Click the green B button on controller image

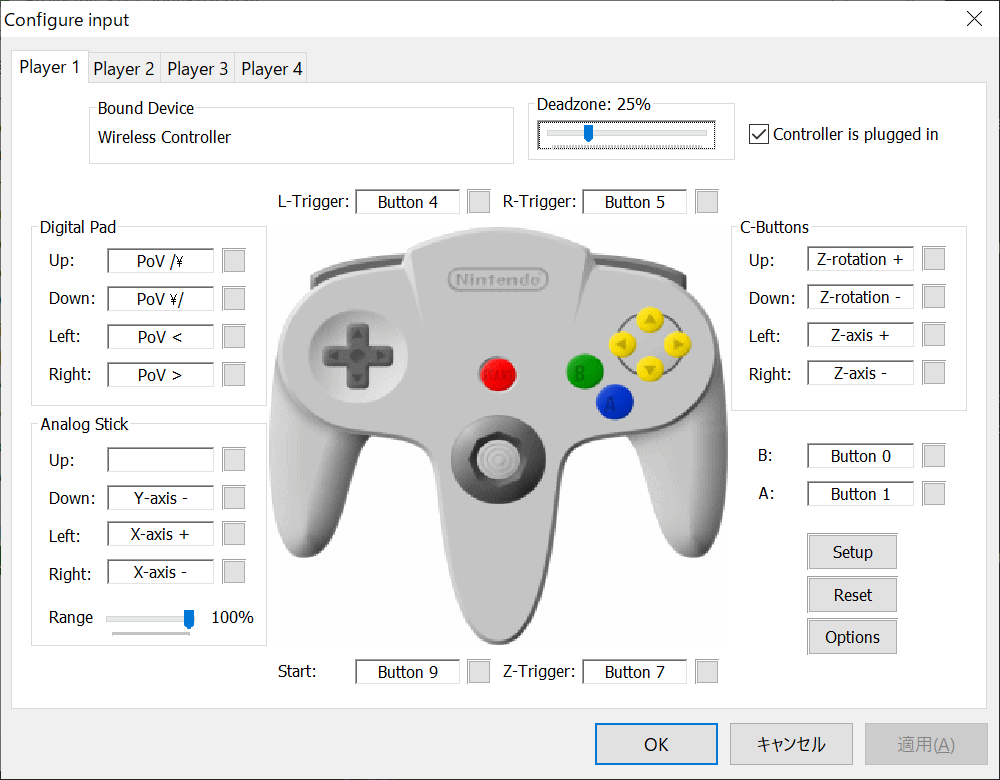584,371
